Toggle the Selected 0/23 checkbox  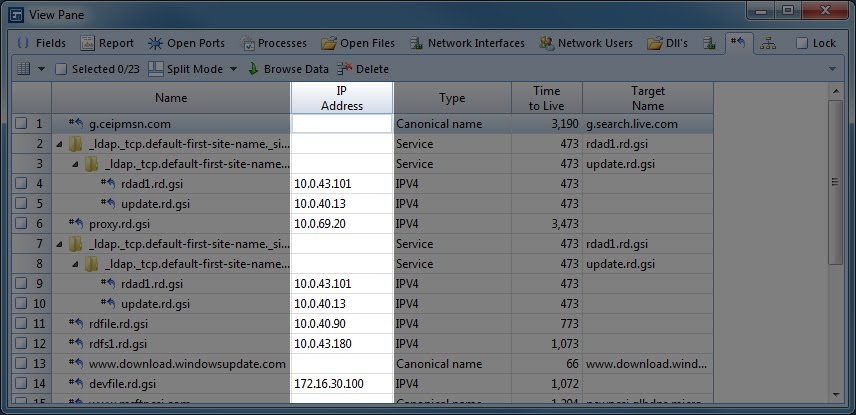(61, 69)
